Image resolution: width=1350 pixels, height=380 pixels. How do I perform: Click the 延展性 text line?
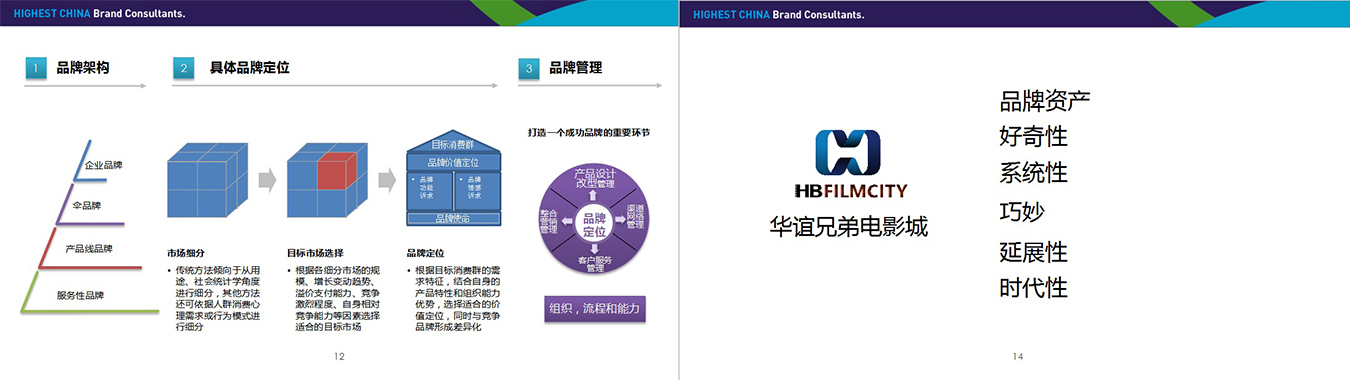pos(1033,251)
